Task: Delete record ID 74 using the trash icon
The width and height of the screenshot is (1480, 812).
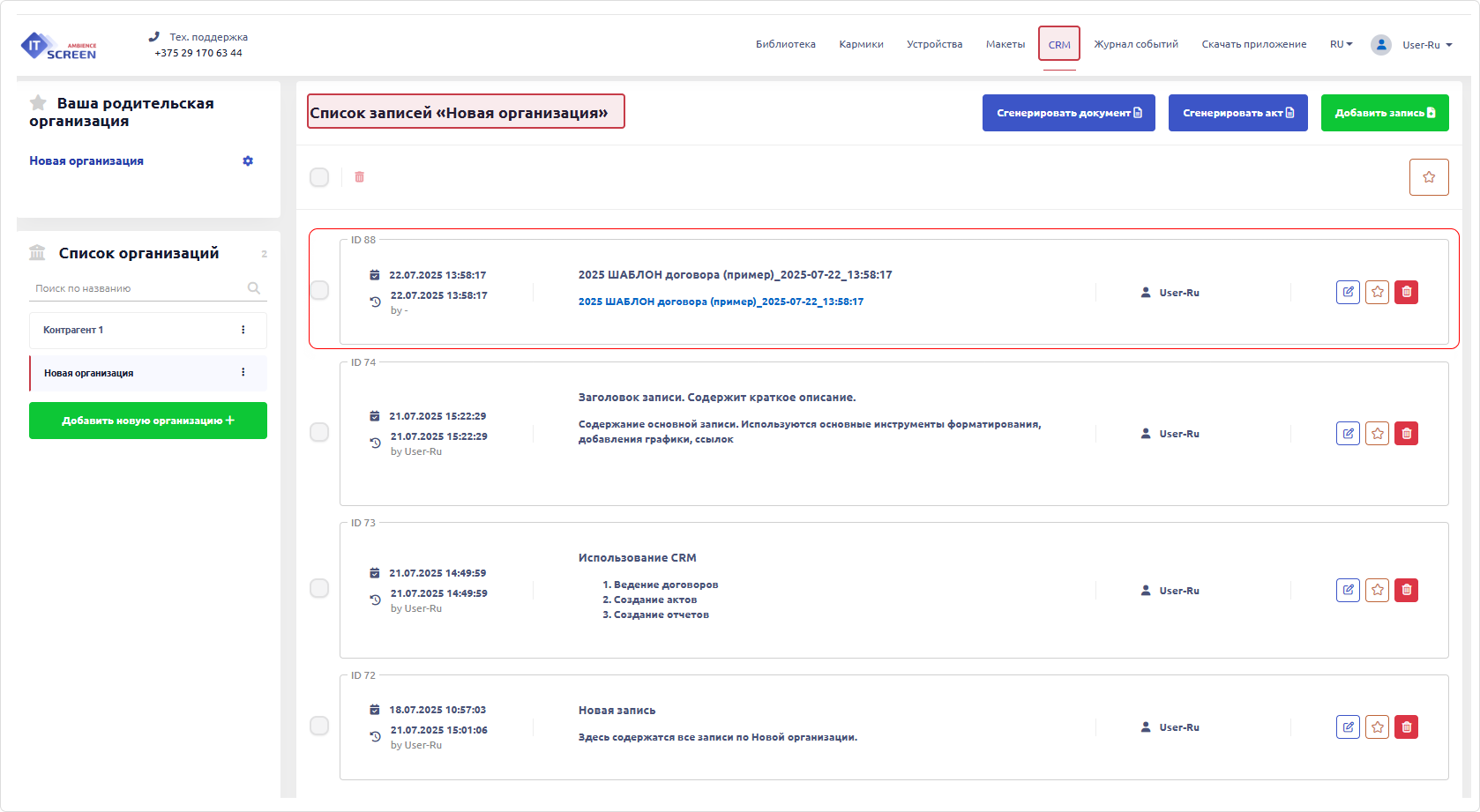Action: 1407,433
